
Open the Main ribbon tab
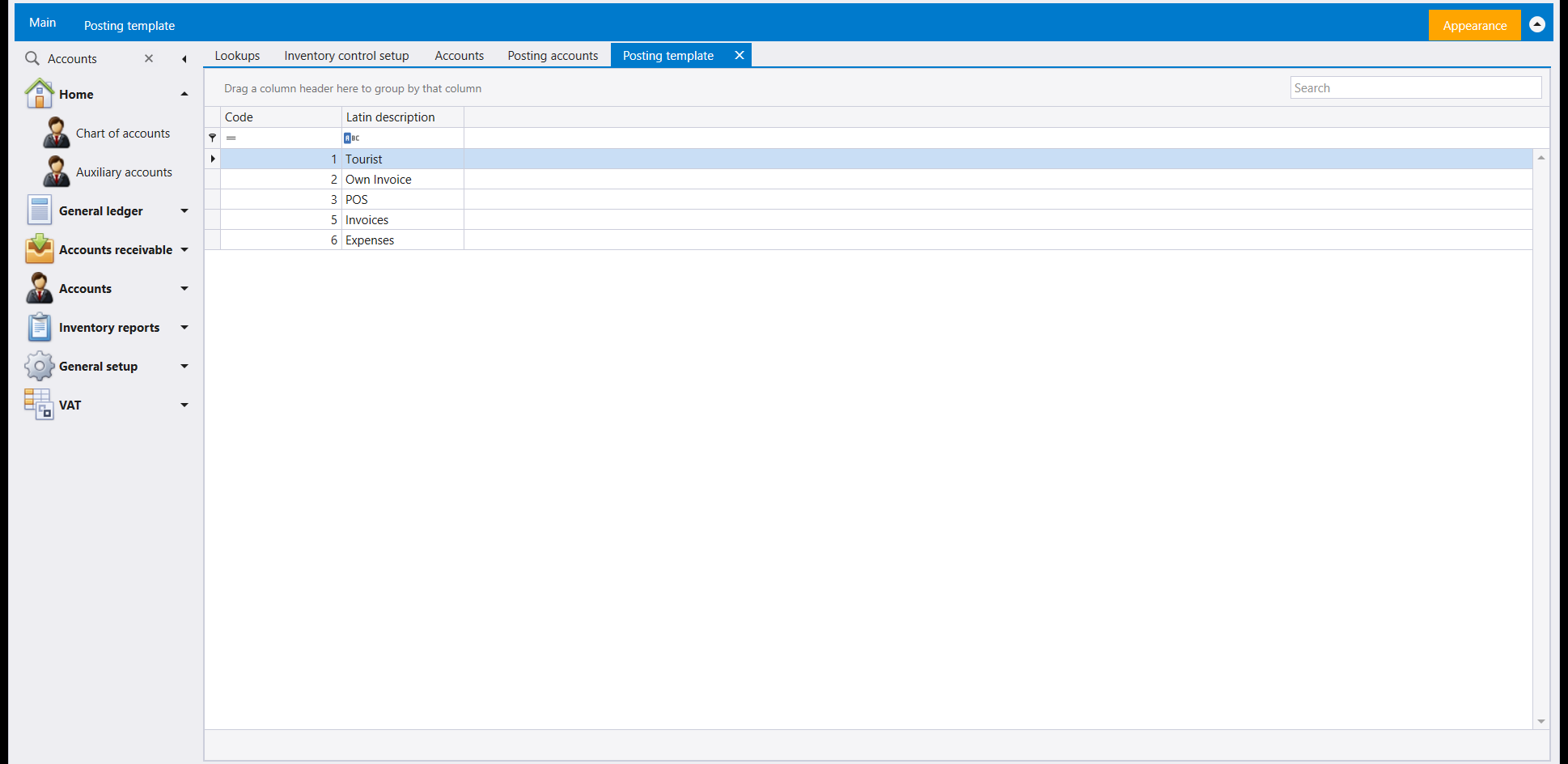tap(42, 23)
